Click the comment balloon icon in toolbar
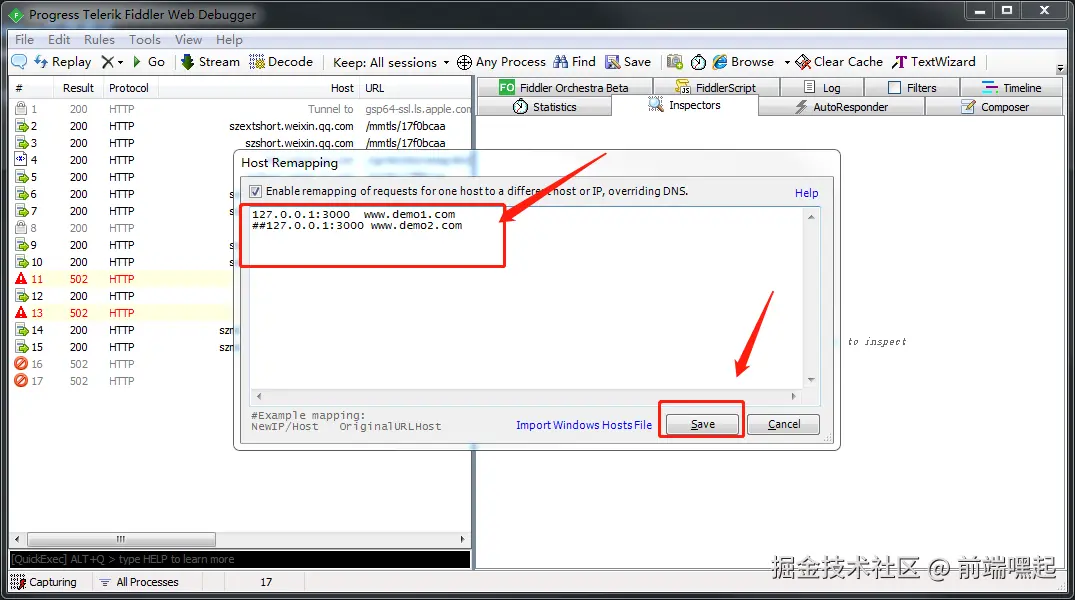Viewport: 1075px width, 600px height. (x=19, y=62)
